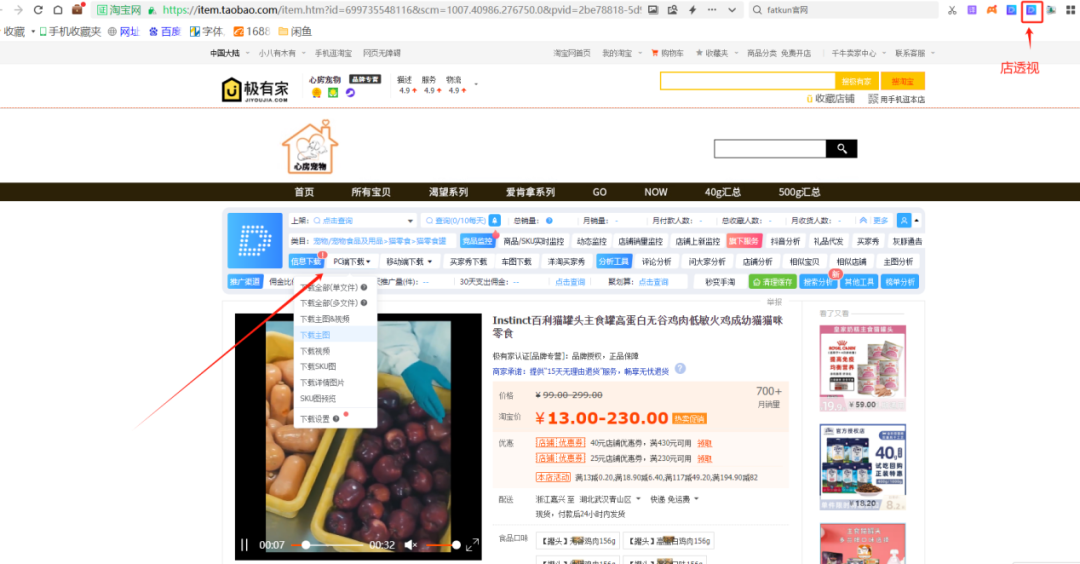Viewport: 1080px width, 564px height.
Task: Change the 湖北武汉青山区 delivery destination dropdown
Action: point(610,499)
